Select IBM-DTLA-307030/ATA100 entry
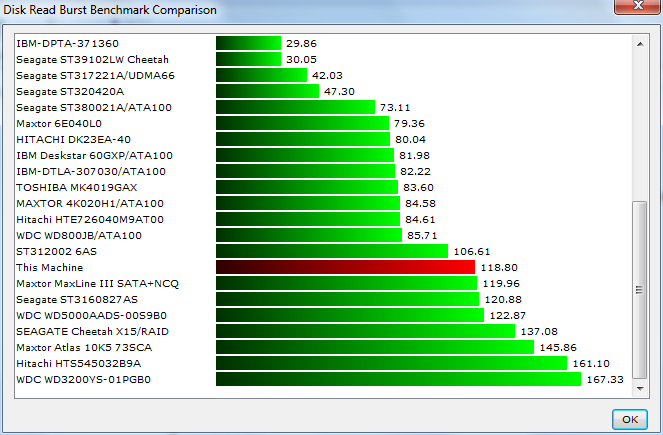Image resolution: width=663 pixels, height=435 pixels. tap(91, 172)
